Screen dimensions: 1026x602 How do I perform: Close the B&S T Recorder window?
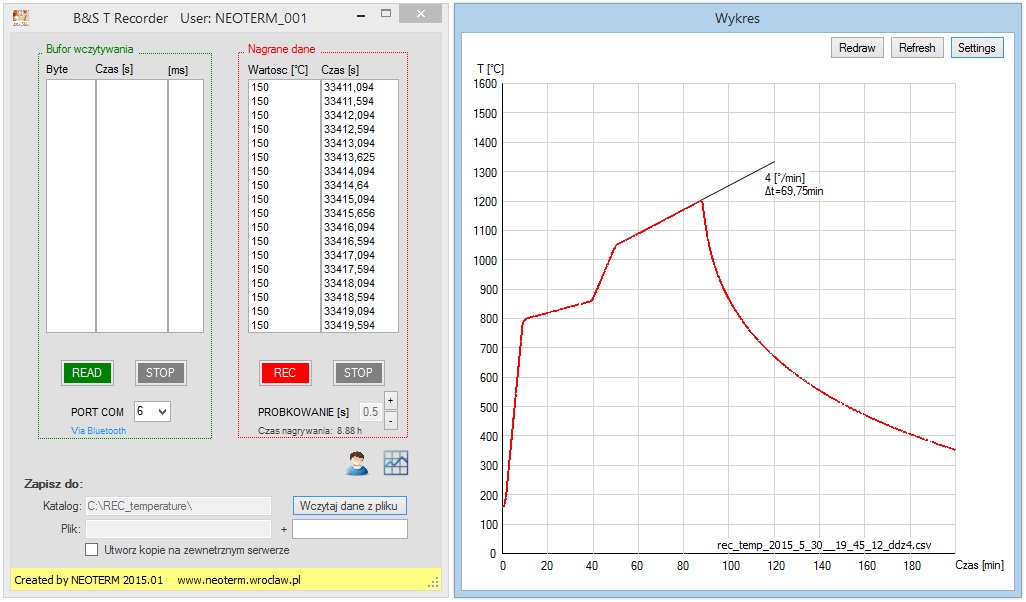[x=424, y=16]
